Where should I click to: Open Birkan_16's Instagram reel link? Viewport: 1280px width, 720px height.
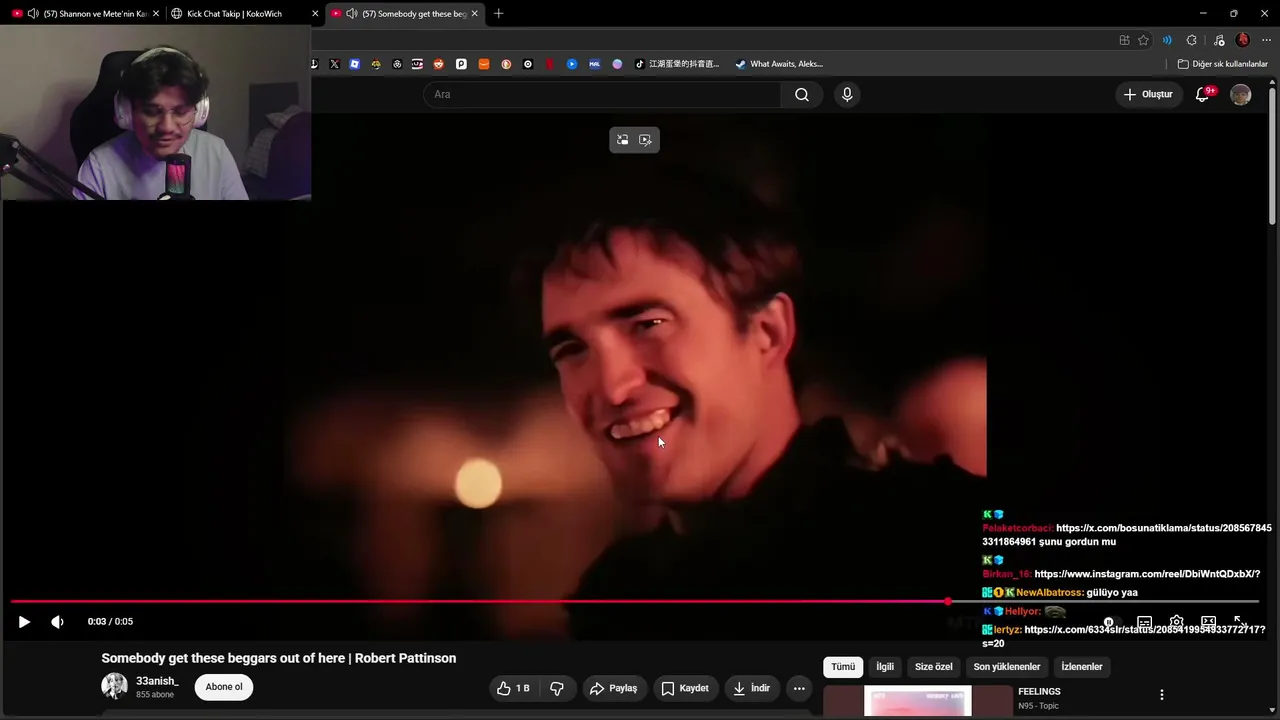click(1147, 574)
